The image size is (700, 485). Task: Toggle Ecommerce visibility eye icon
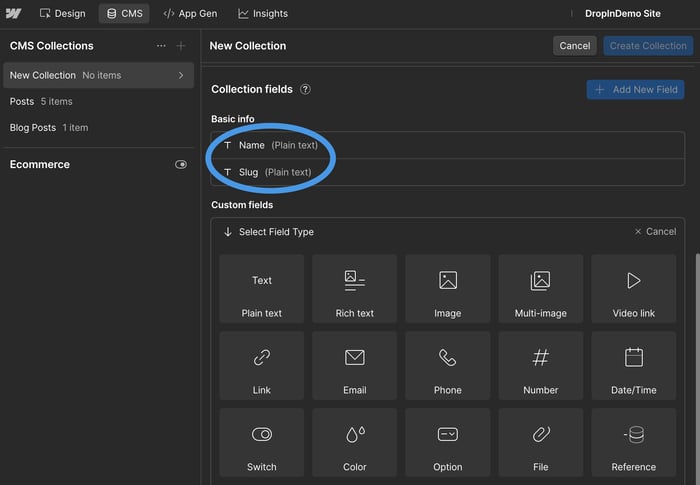tap(181, 164)
